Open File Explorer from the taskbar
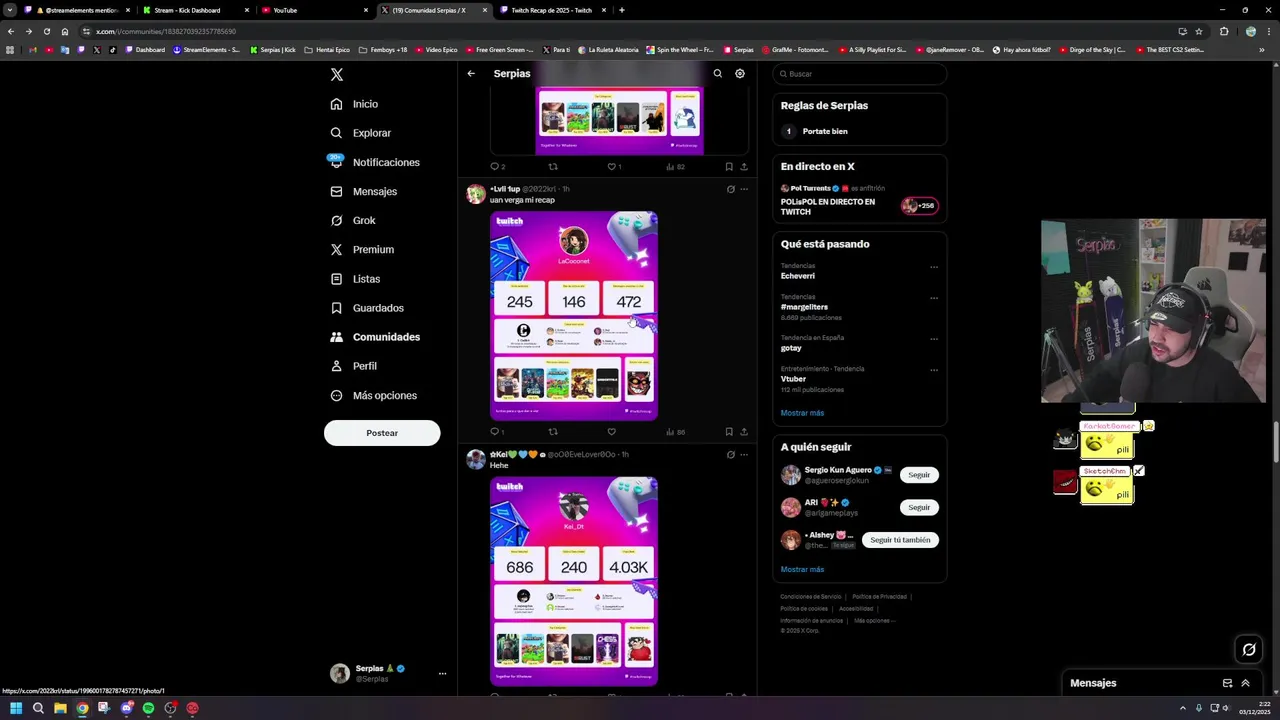1280x720 pixels. (60, 708)
